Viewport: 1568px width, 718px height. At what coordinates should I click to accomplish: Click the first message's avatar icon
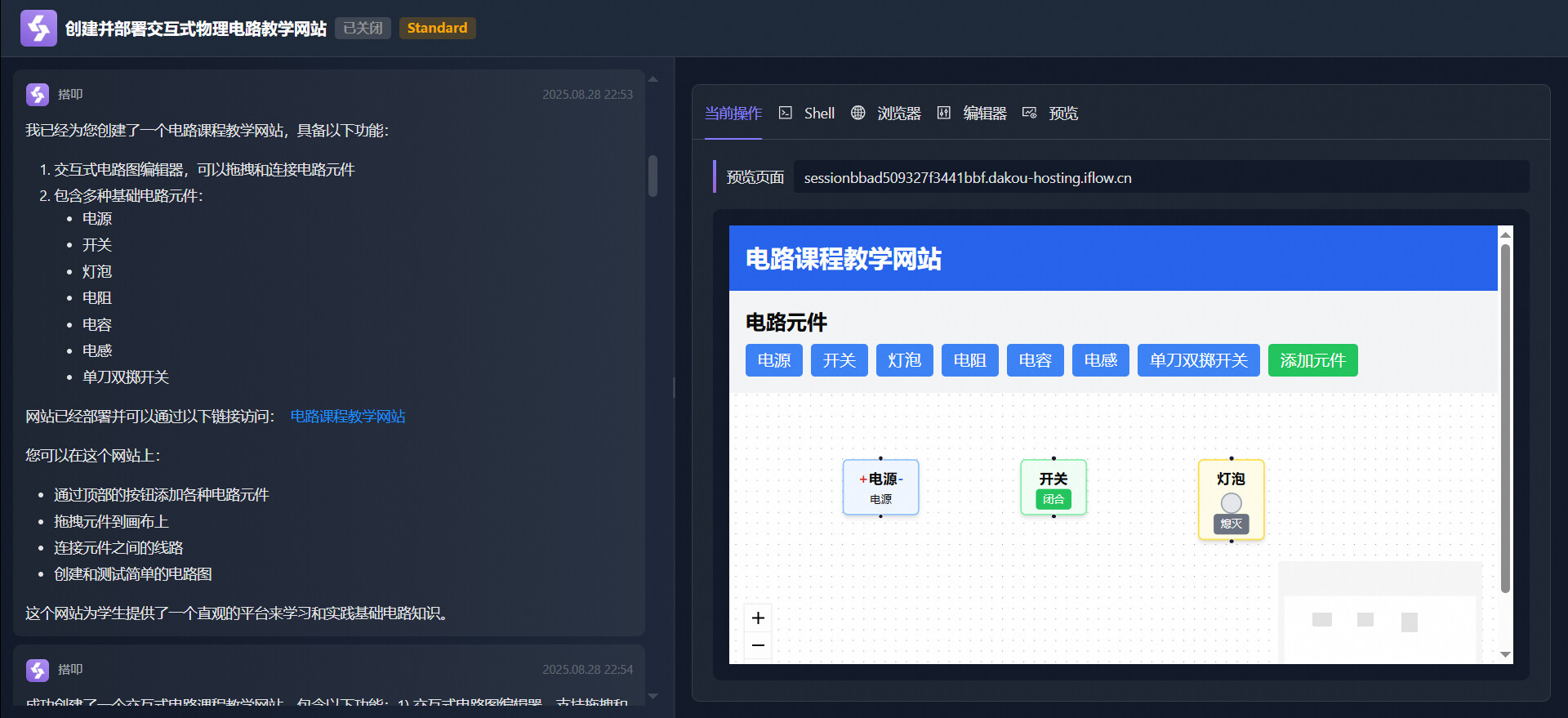click(38, 95)
